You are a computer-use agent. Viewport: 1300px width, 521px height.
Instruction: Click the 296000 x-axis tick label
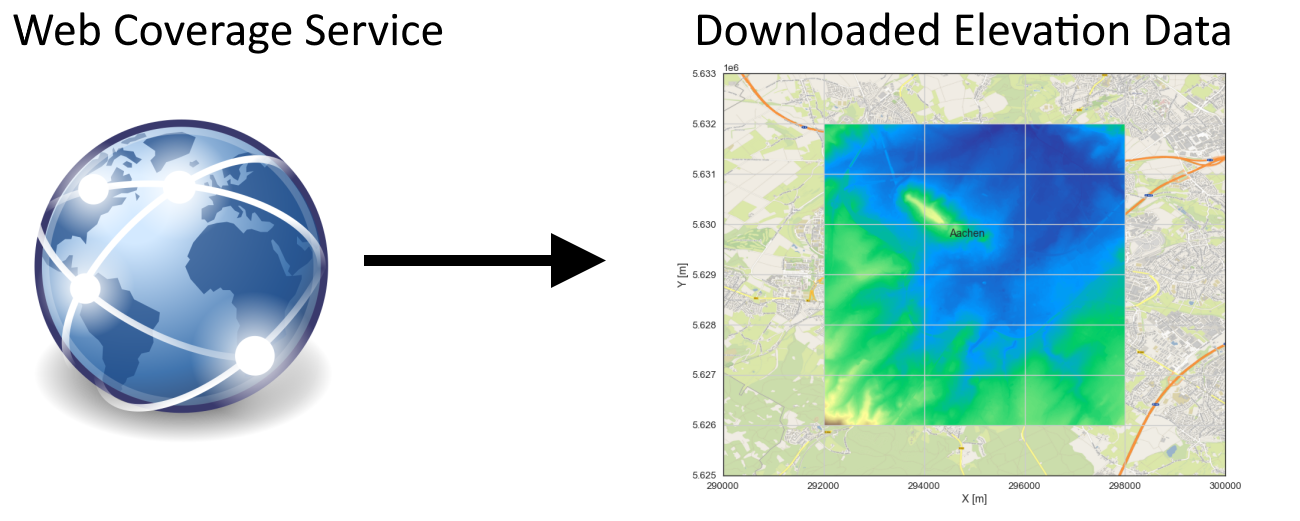1025,486
